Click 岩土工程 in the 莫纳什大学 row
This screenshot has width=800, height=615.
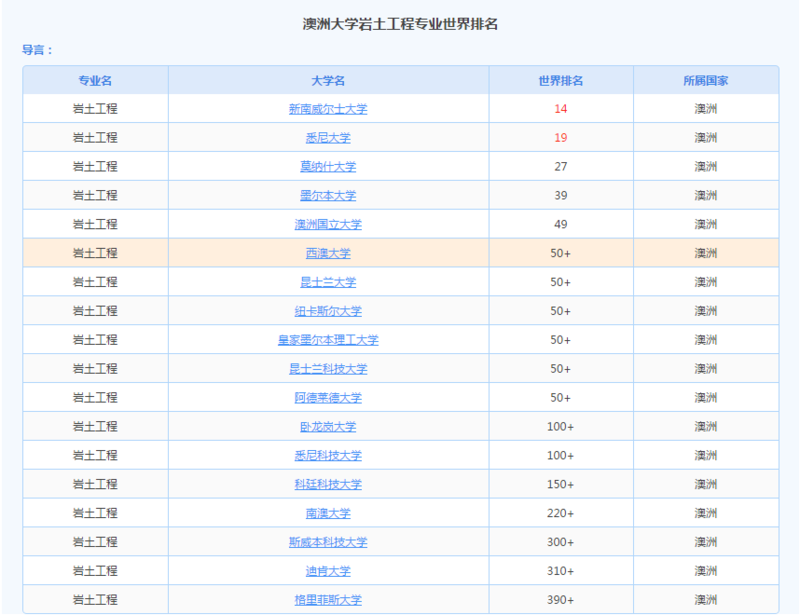click(95, 166)
